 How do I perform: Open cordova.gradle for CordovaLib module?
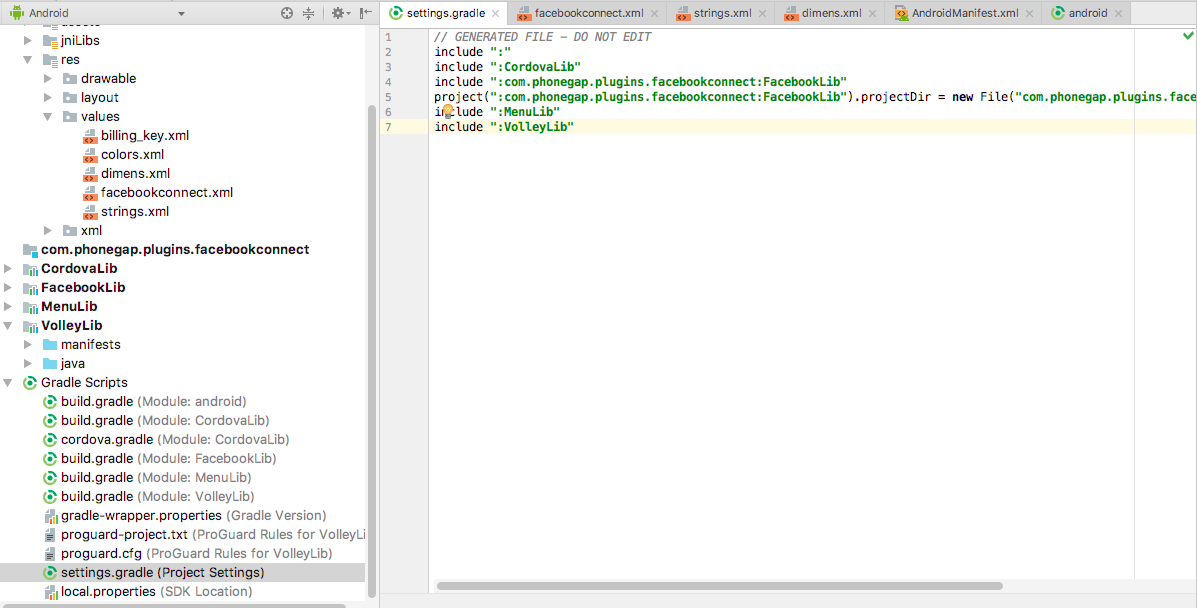107,440
